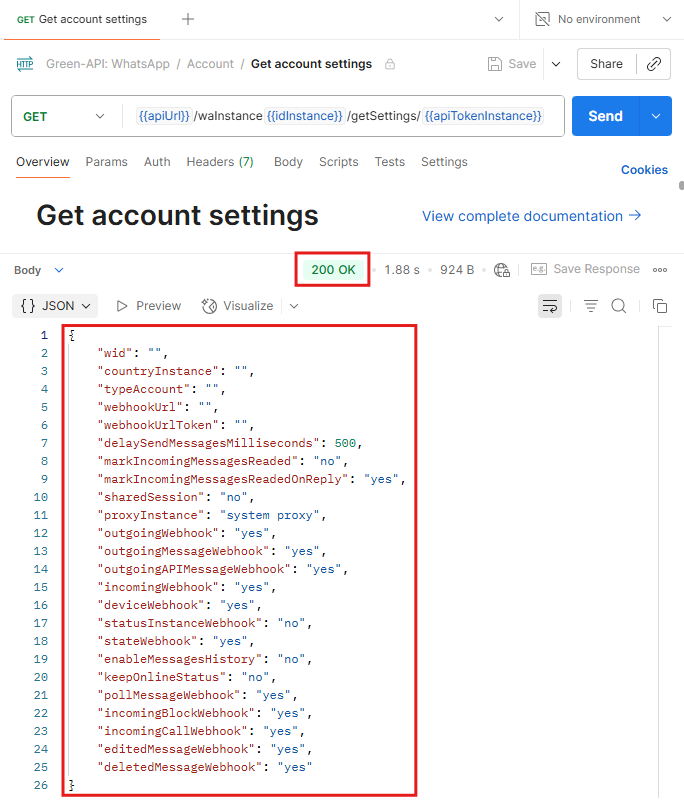
Task: Open the response more options ellipsis
Action: click(660, 270)
